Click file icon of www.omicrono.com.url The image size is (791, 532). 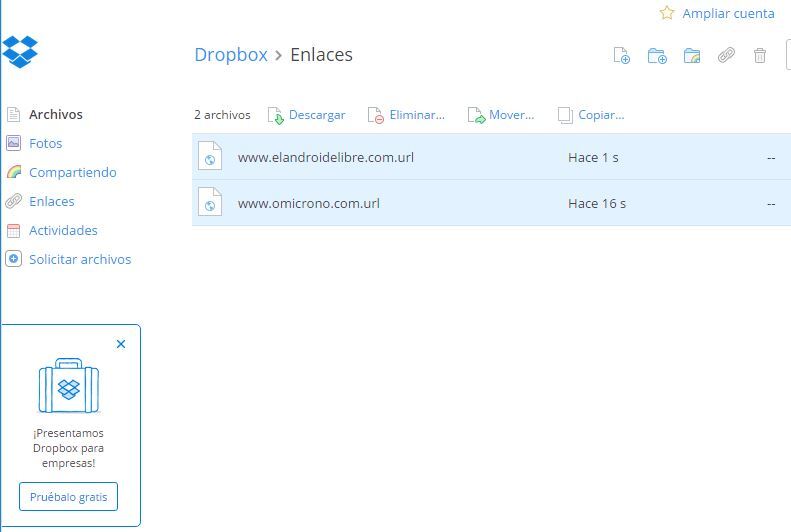210,202
